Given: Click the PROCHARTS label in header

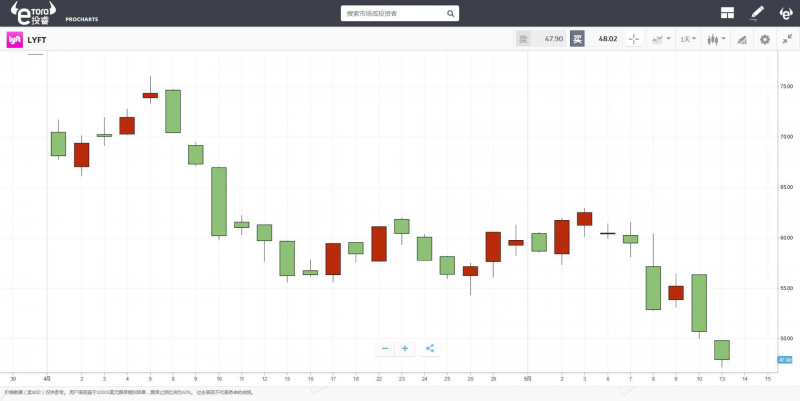Looking at the screenshot, I should coord(81,19).
